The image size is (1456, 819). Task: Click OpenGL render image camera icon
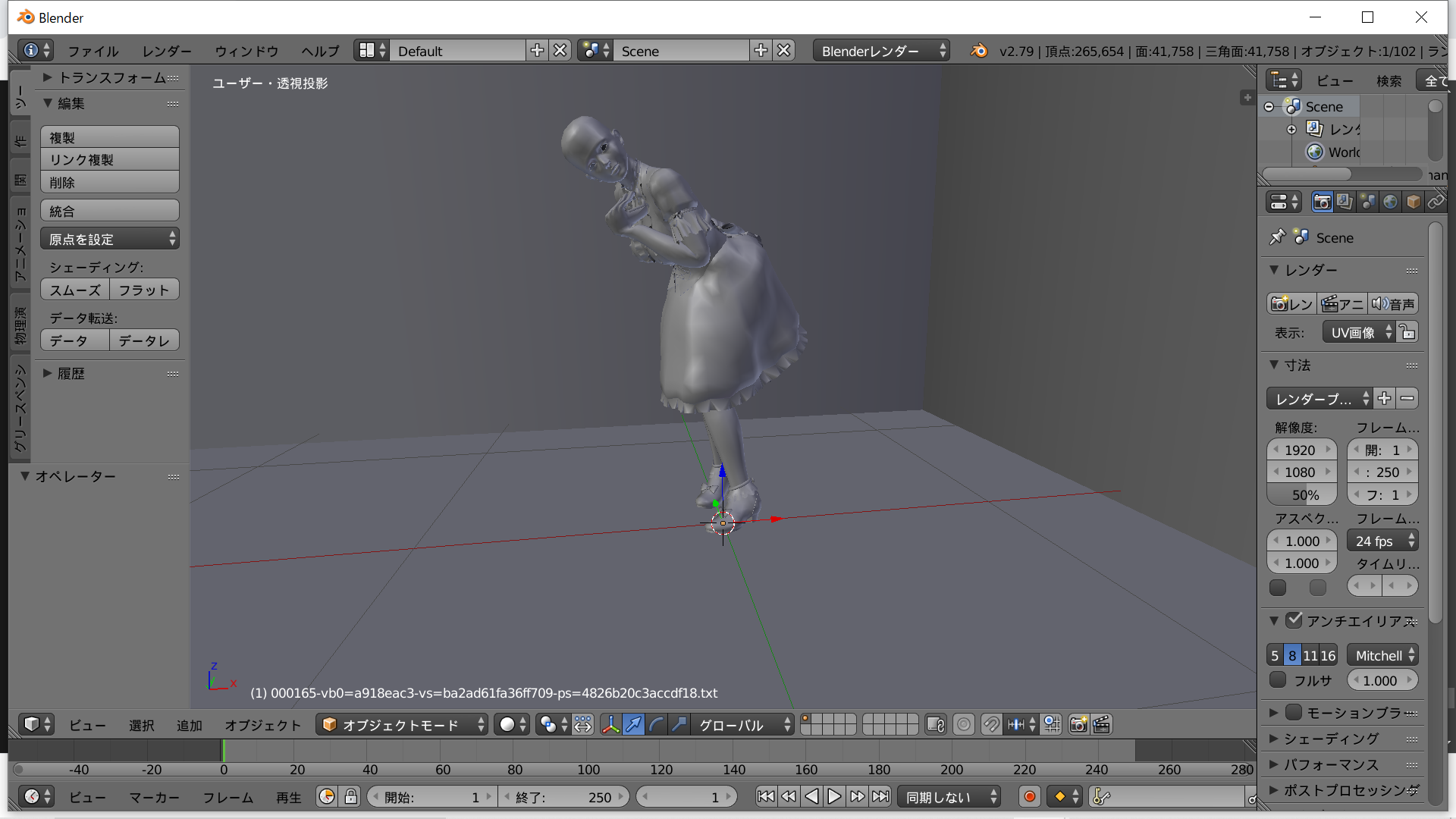coord(1078,724)
